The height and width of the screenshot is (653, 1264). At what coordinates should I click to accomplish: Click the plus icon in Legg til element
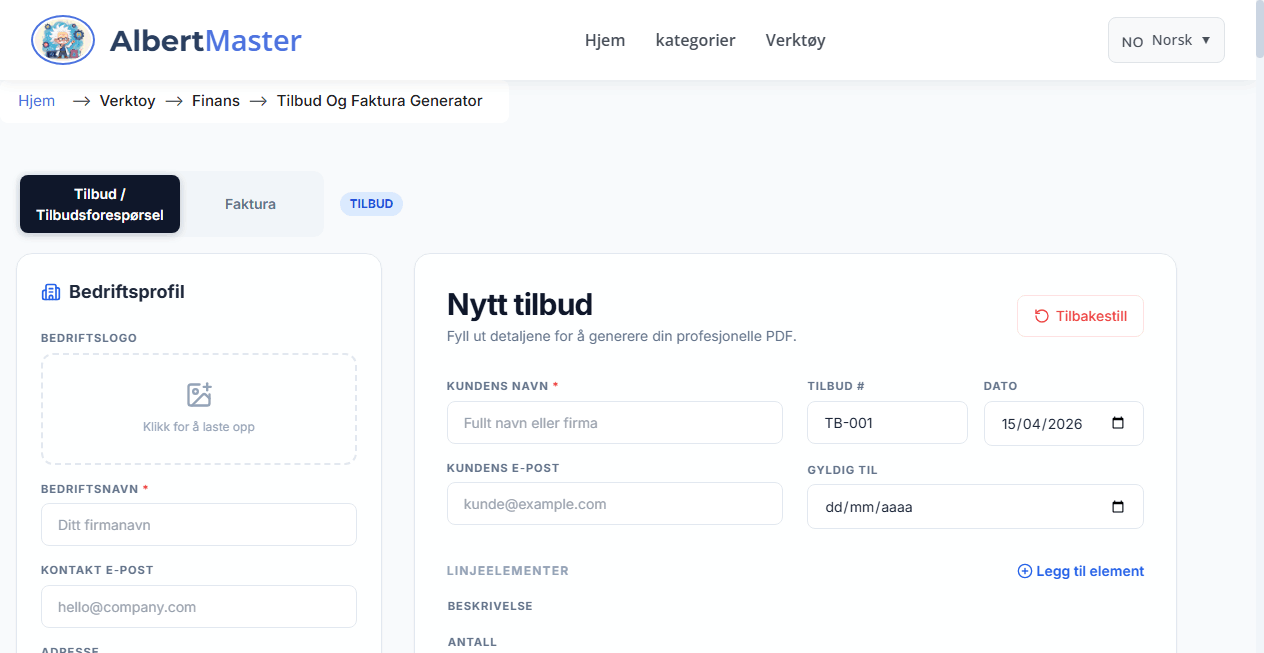click(1024, 571)
